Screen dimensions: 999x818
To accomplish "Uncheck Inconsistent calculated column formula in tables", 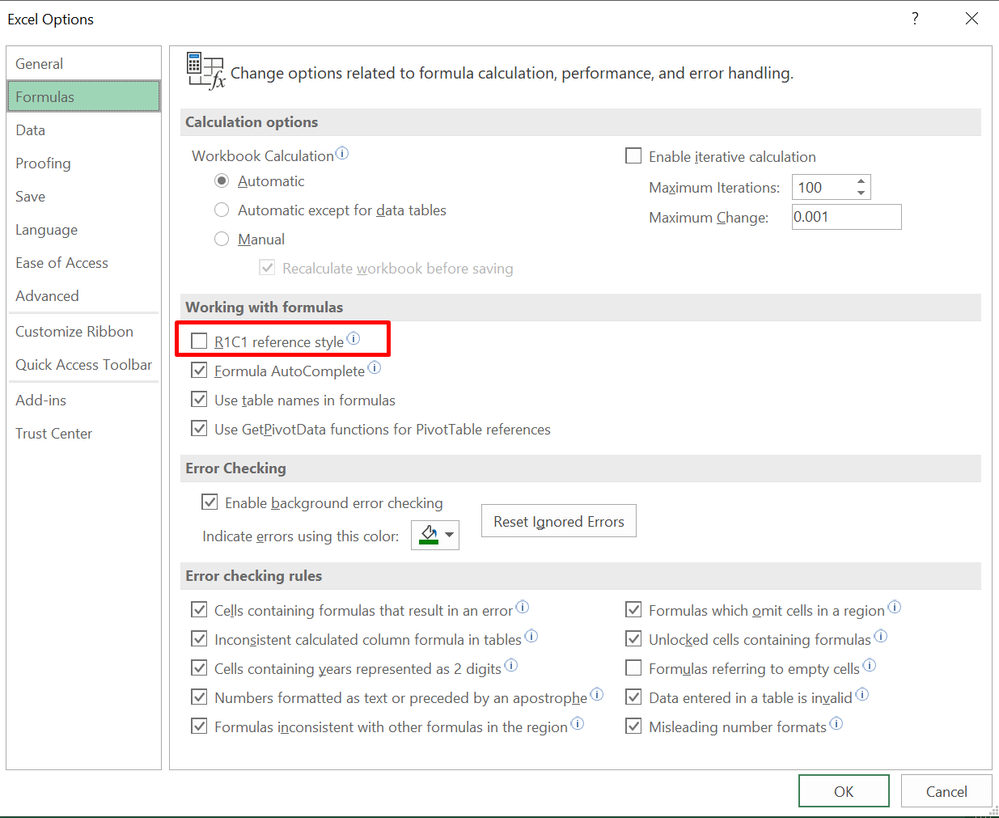I will [x=199, y=639].
